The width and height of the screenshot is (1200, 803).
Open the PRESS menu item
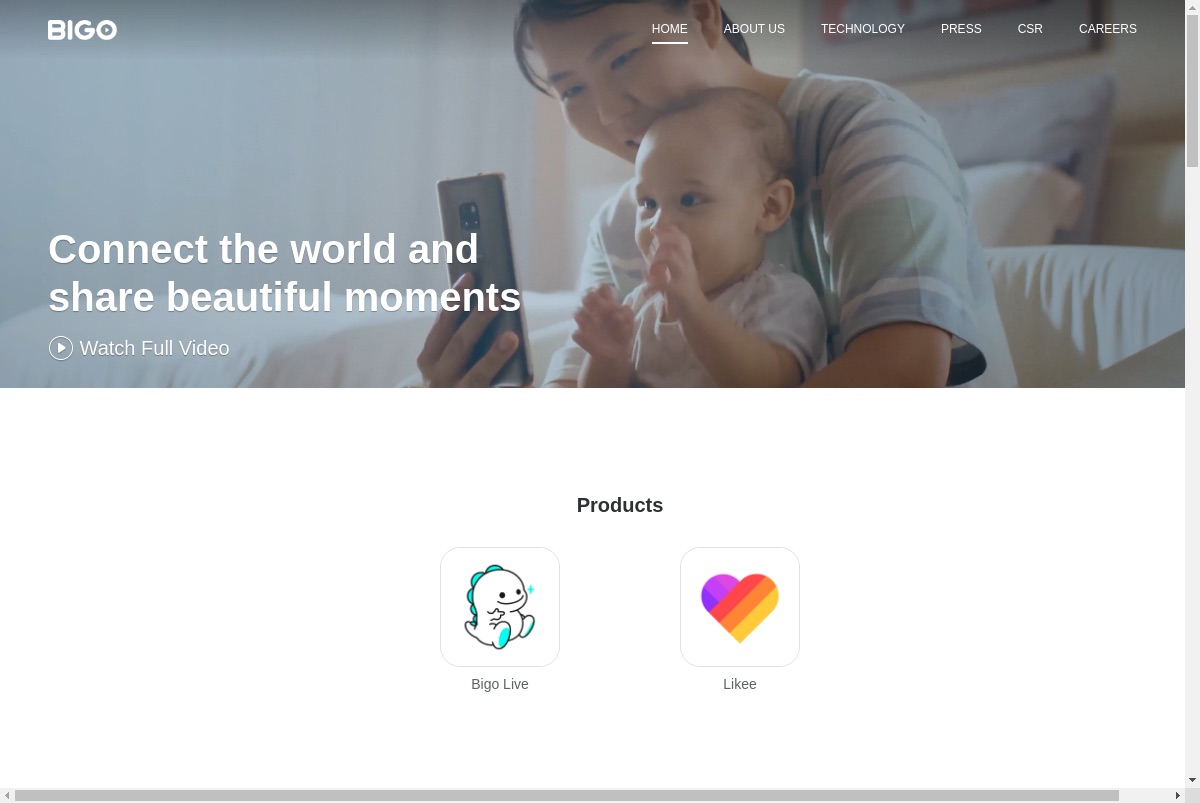(961, 29)
